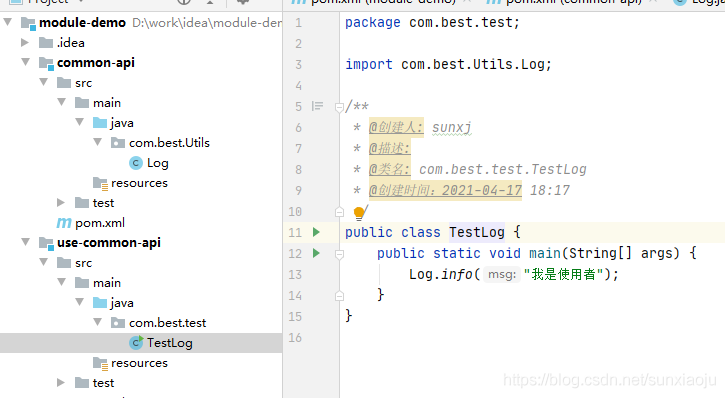Click the common-api module folder icon
Viewport: 725px width, 398px height.
[46, 63]
